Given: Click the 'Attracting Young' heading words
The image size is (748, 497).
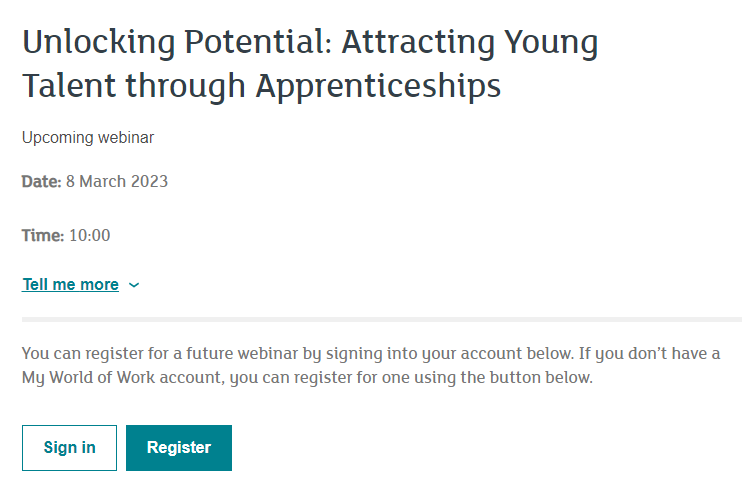Looking at the screenshot, I should pos(470,43).
